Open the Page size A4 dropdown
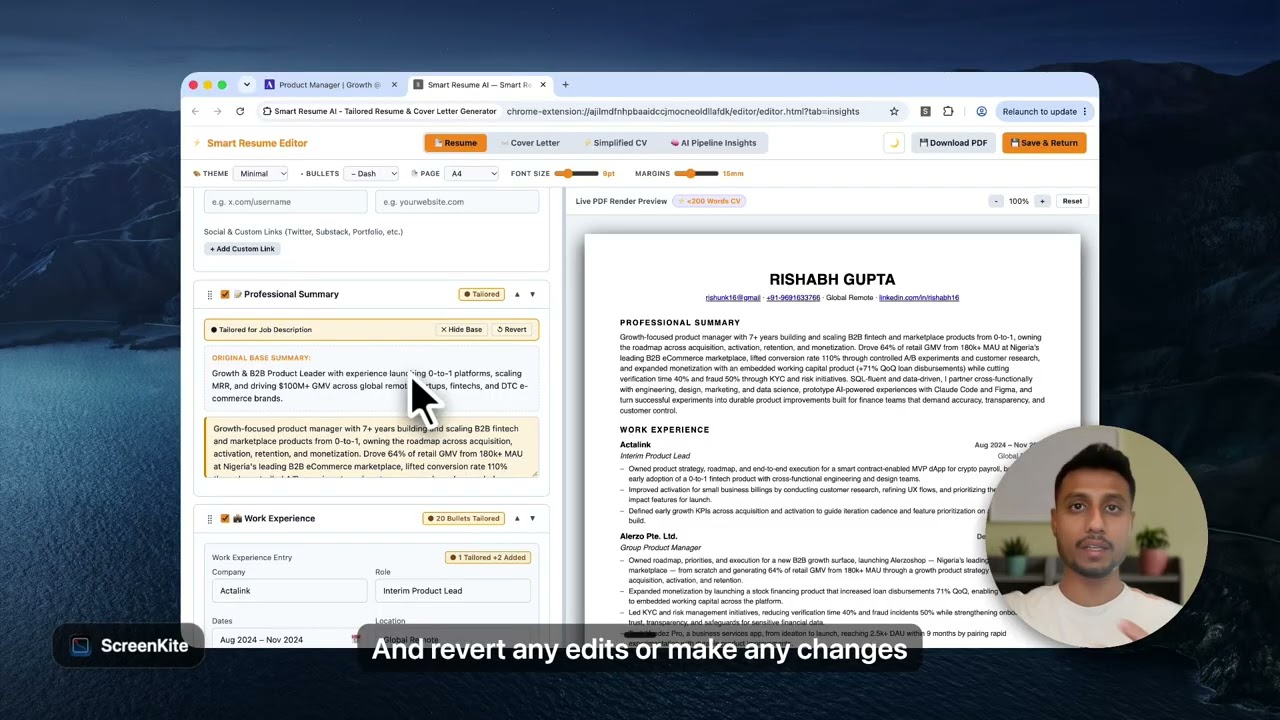The height and width of the screenshot is (720, 1280). click(x=471, y=173)
